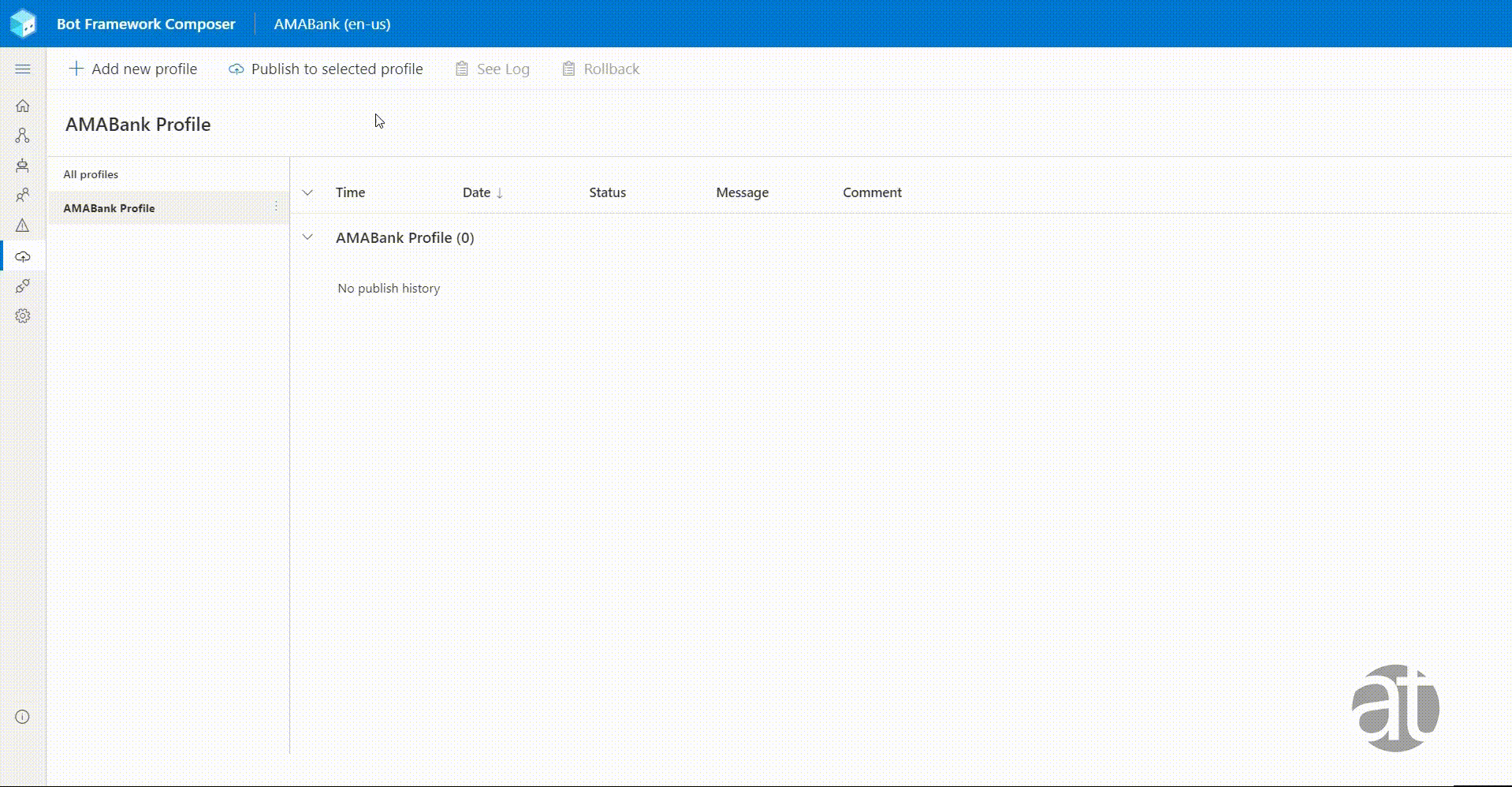1512x787 pixels.
Task: Open the Settings gear icon
Action: click(x=23, y=316)
